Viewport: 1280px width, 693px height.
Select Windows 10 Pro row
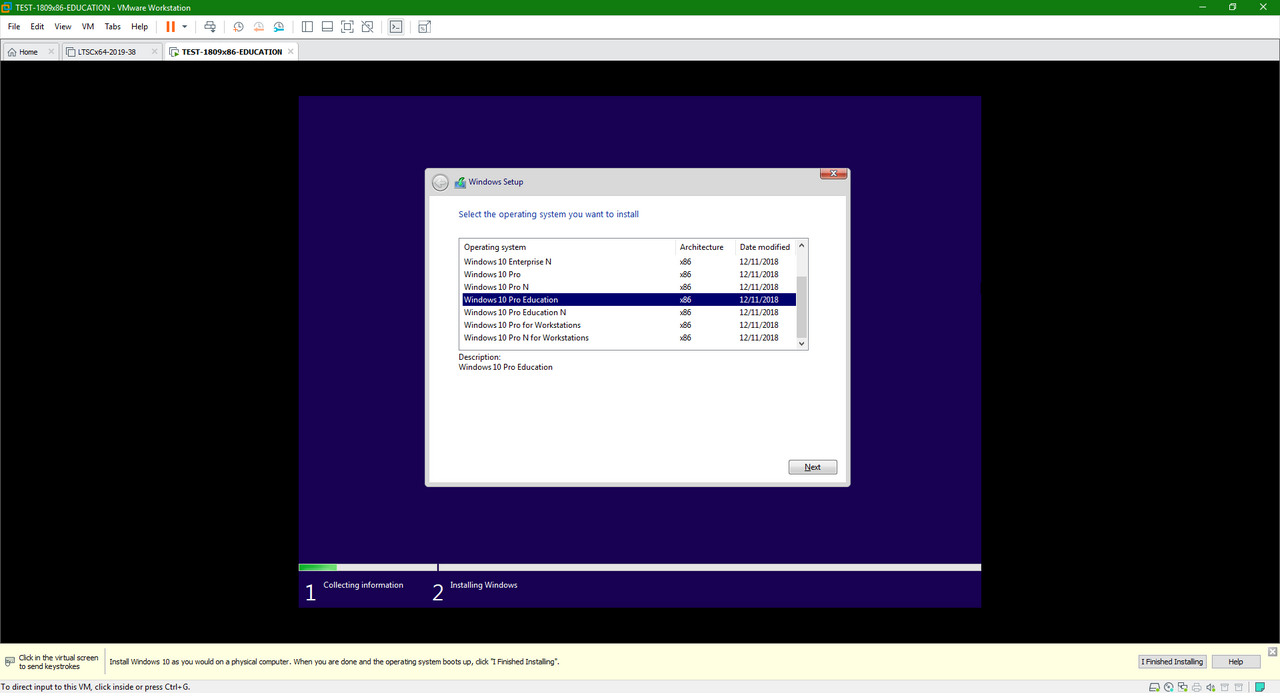[629, 274]
